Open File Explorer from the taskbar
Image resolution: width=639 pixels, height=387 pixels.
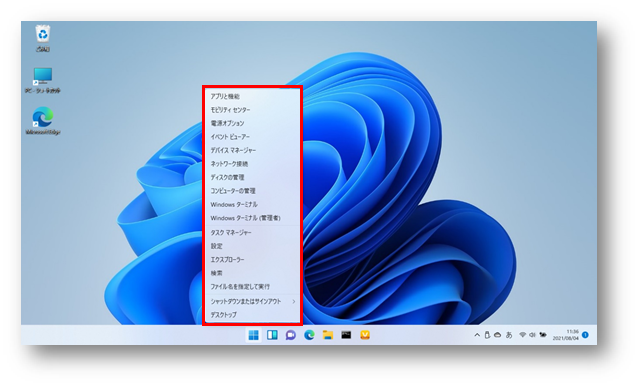click(x=328, y=335)
